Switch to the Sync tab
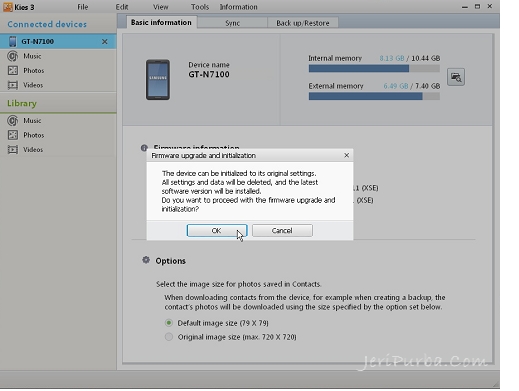The height and width of the screenshot is (391, 519). (x=232, y=23)
